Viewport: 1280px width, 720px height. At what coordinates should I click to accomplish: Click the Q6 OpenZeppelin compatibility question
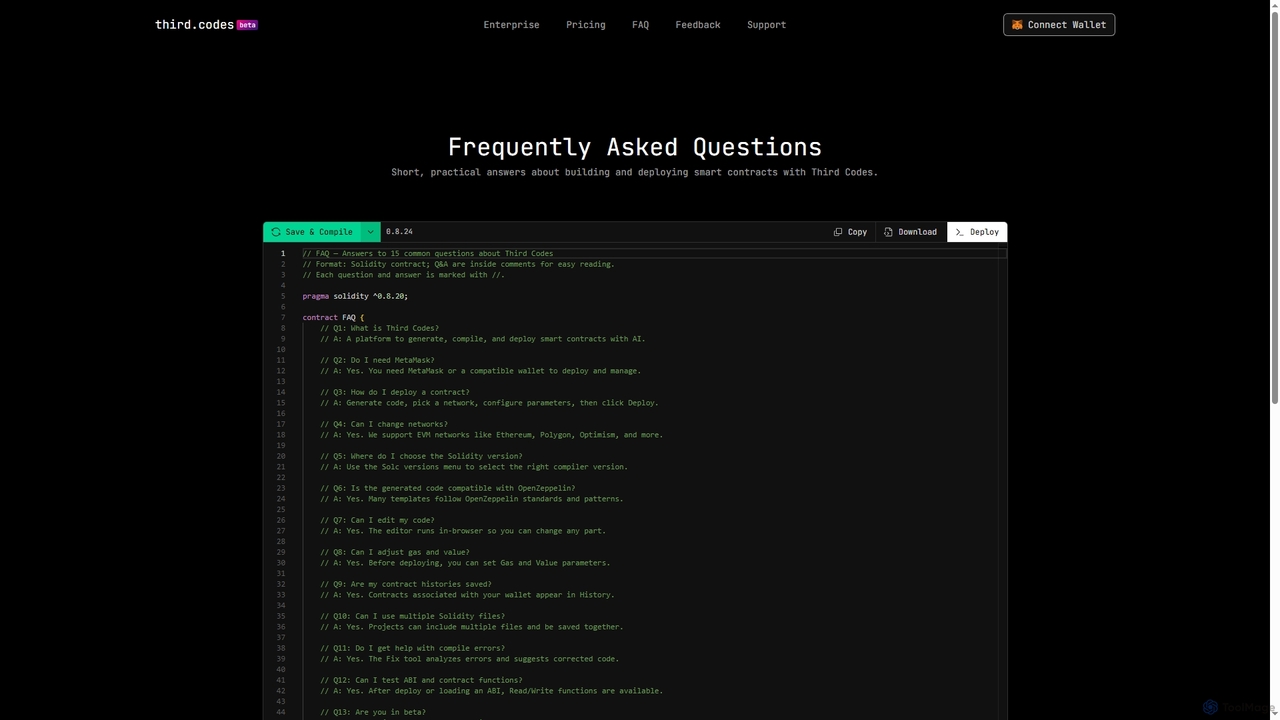tap(447, 488)
